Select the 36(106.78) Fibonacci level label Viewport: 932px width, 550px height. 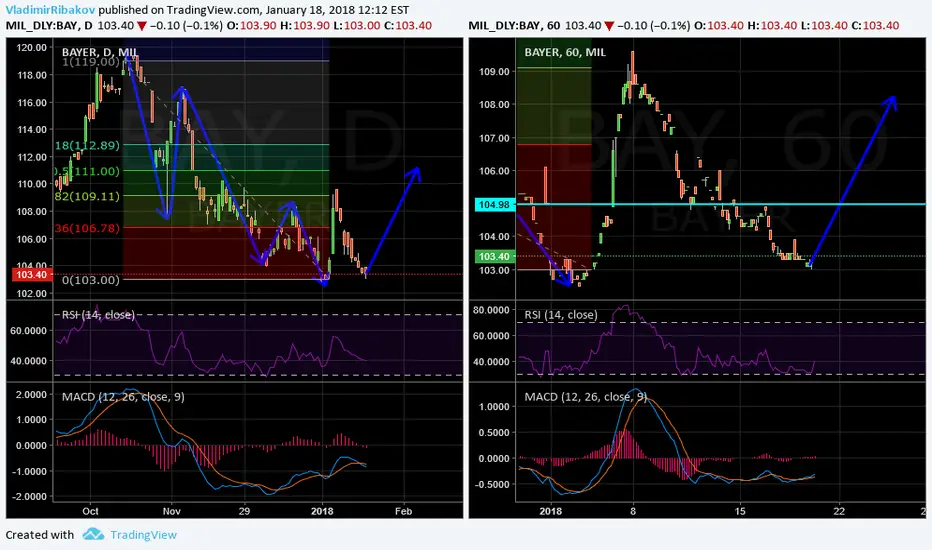pos(87,228)
